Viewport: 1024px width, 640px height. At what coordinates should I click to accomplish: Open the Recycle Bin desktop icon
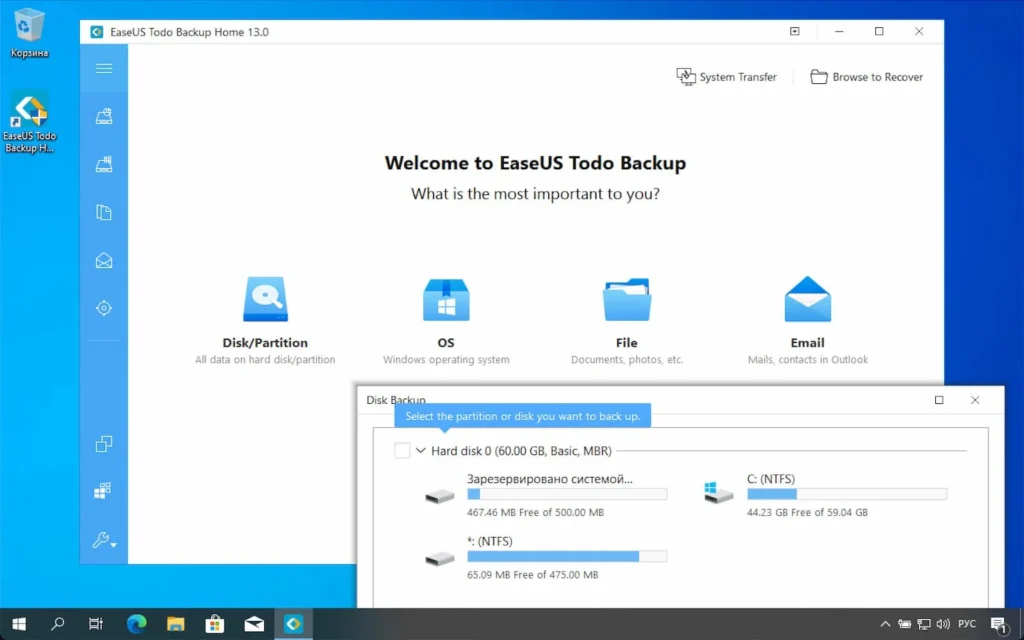[29, 33]
